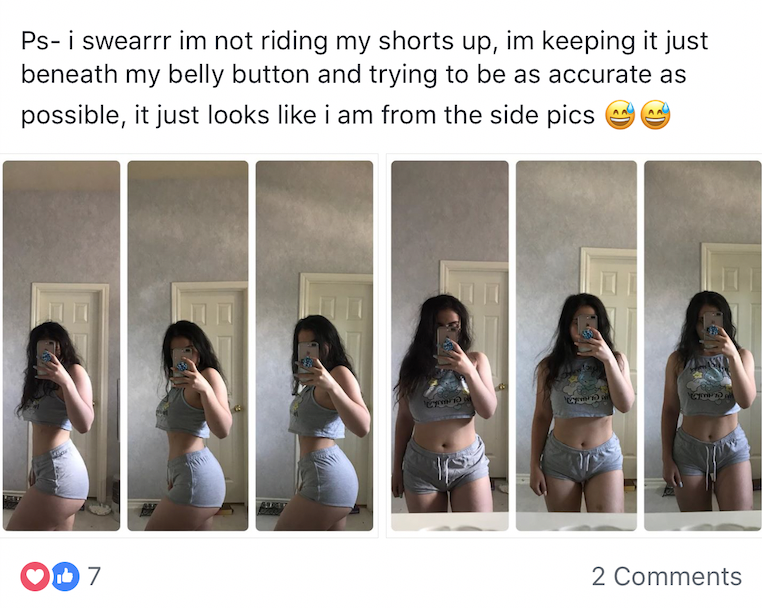Open the left collage of side-view selfies
Image resolution: width=762 pixels, height=608 pixels.
click(x=189, y=345)
